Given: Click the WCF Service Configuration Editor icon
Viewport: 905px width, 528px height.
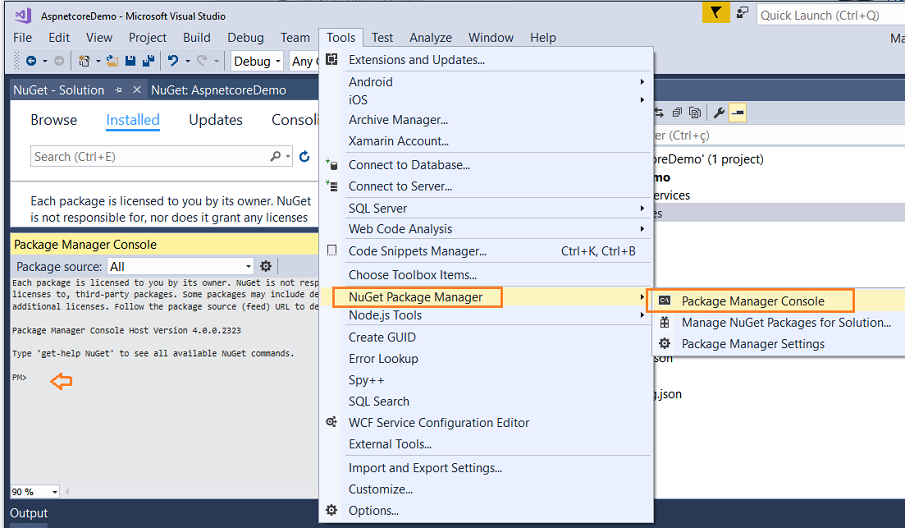Looking at the screenshot, I should pos(332,422).
